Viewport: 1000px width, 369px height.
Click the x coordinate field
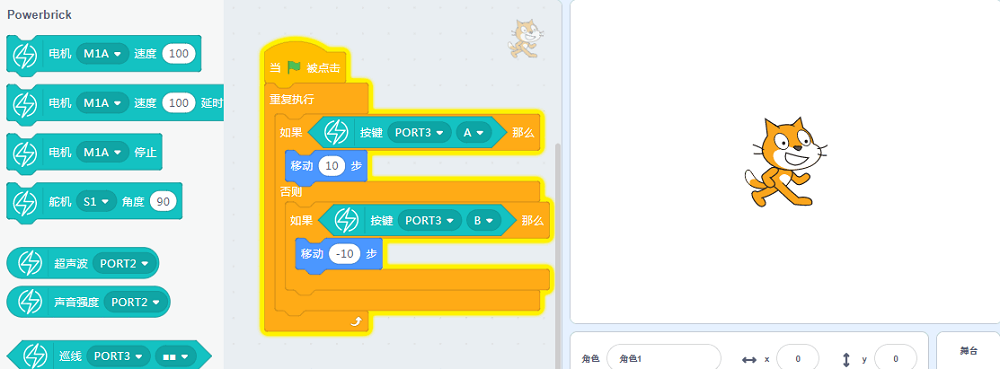798,359
